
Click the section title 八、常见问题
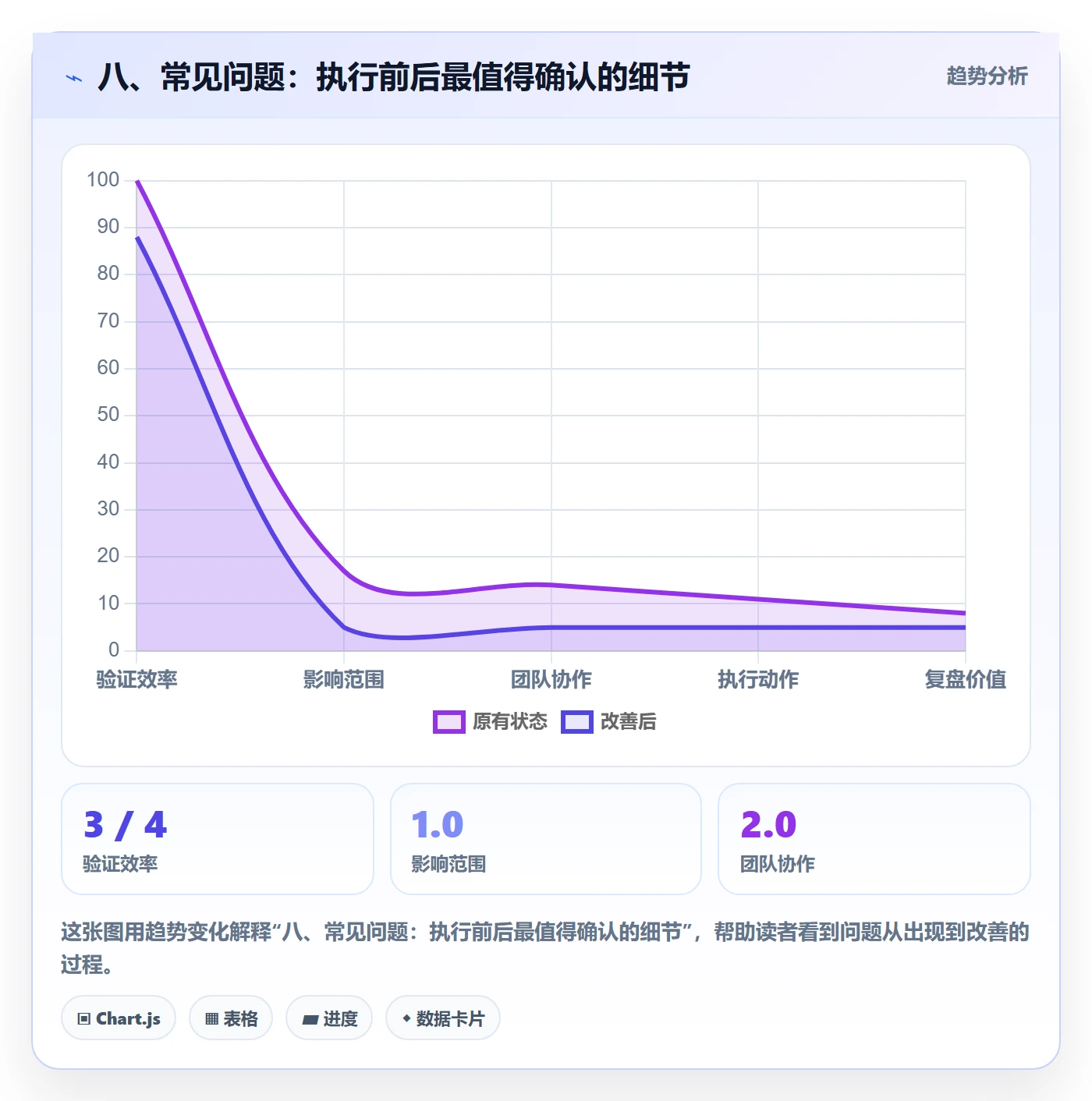pos(394,77)
